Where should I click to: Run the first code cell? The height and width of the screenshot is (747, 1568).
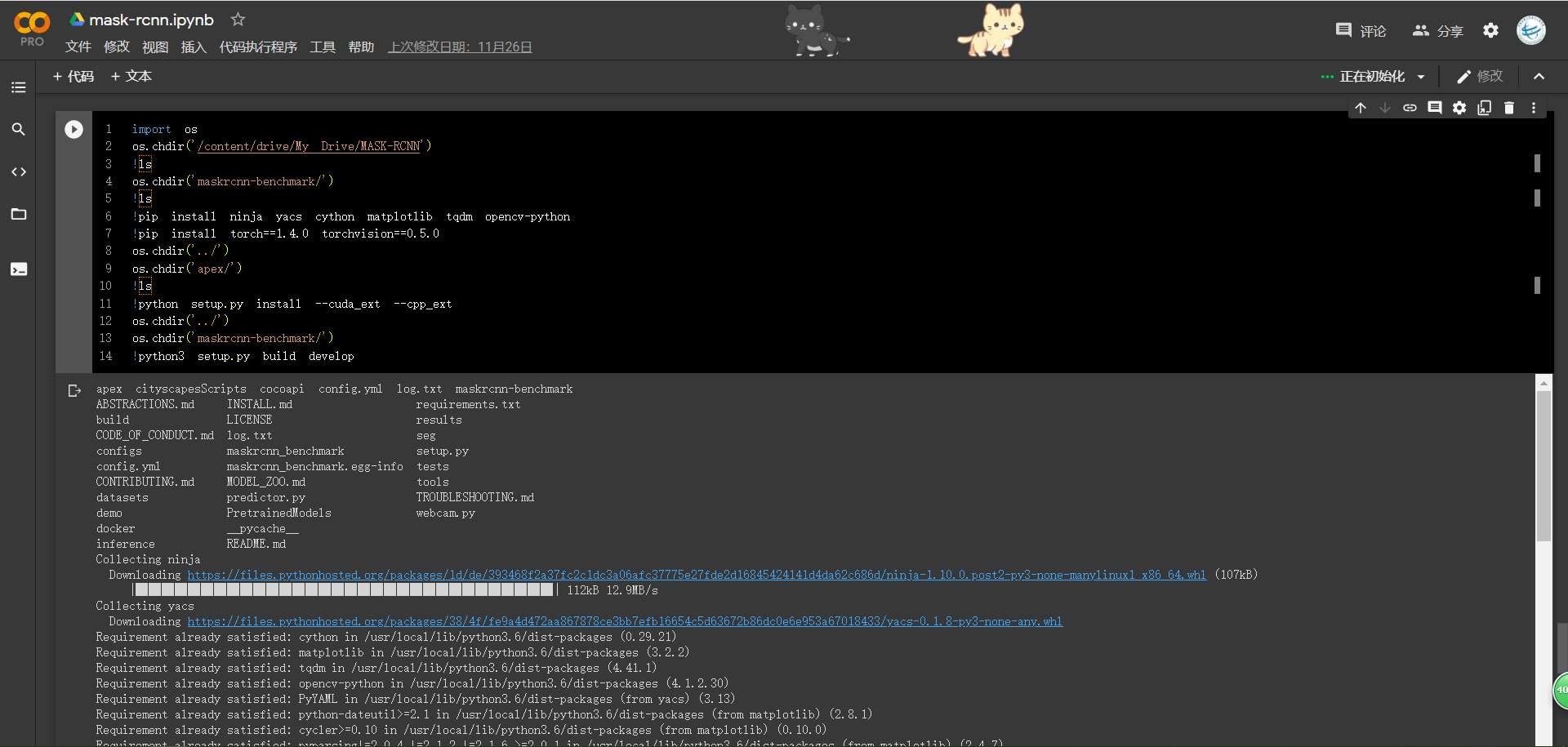tap(73, 129)
